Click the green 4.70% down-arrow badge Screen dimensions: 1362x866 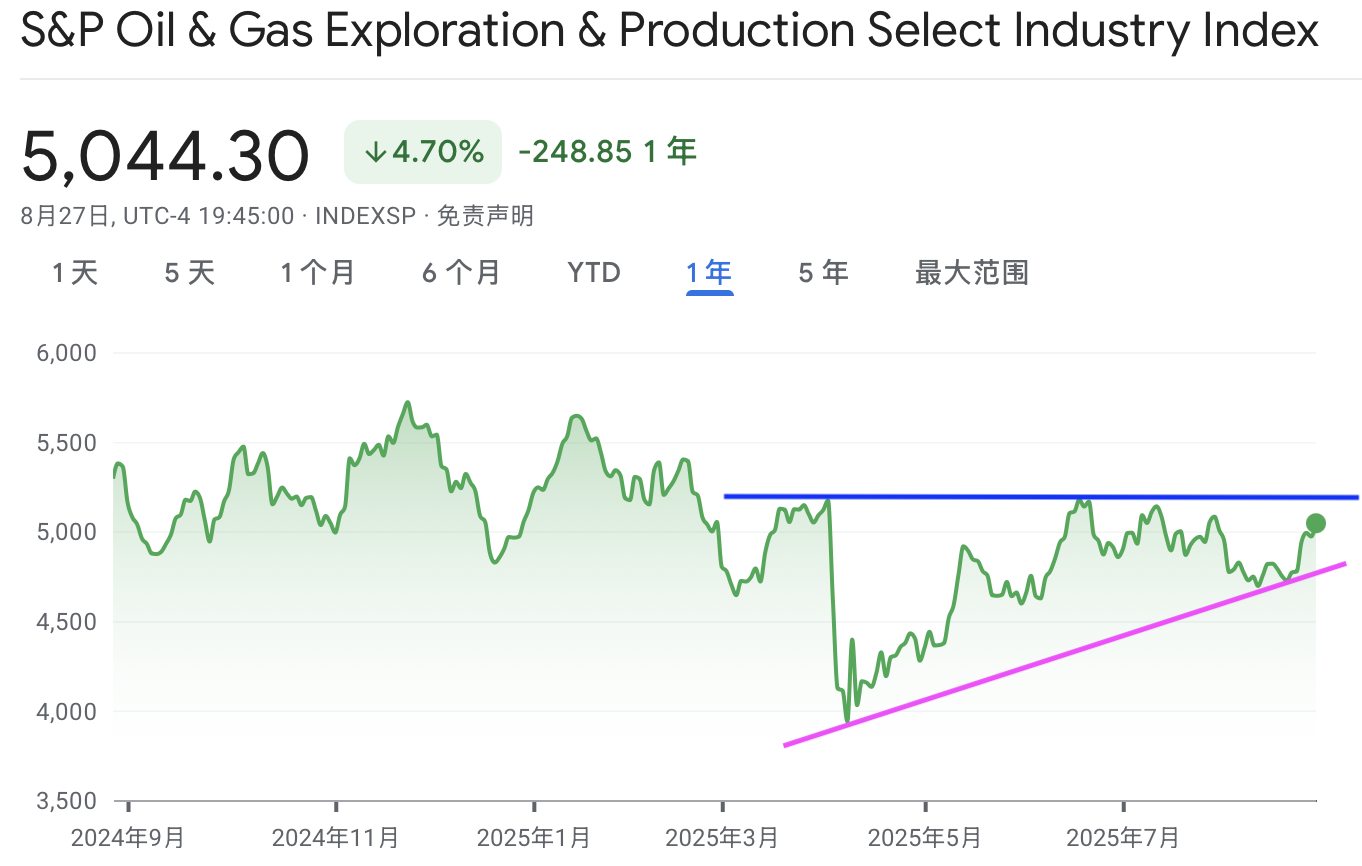423,152
